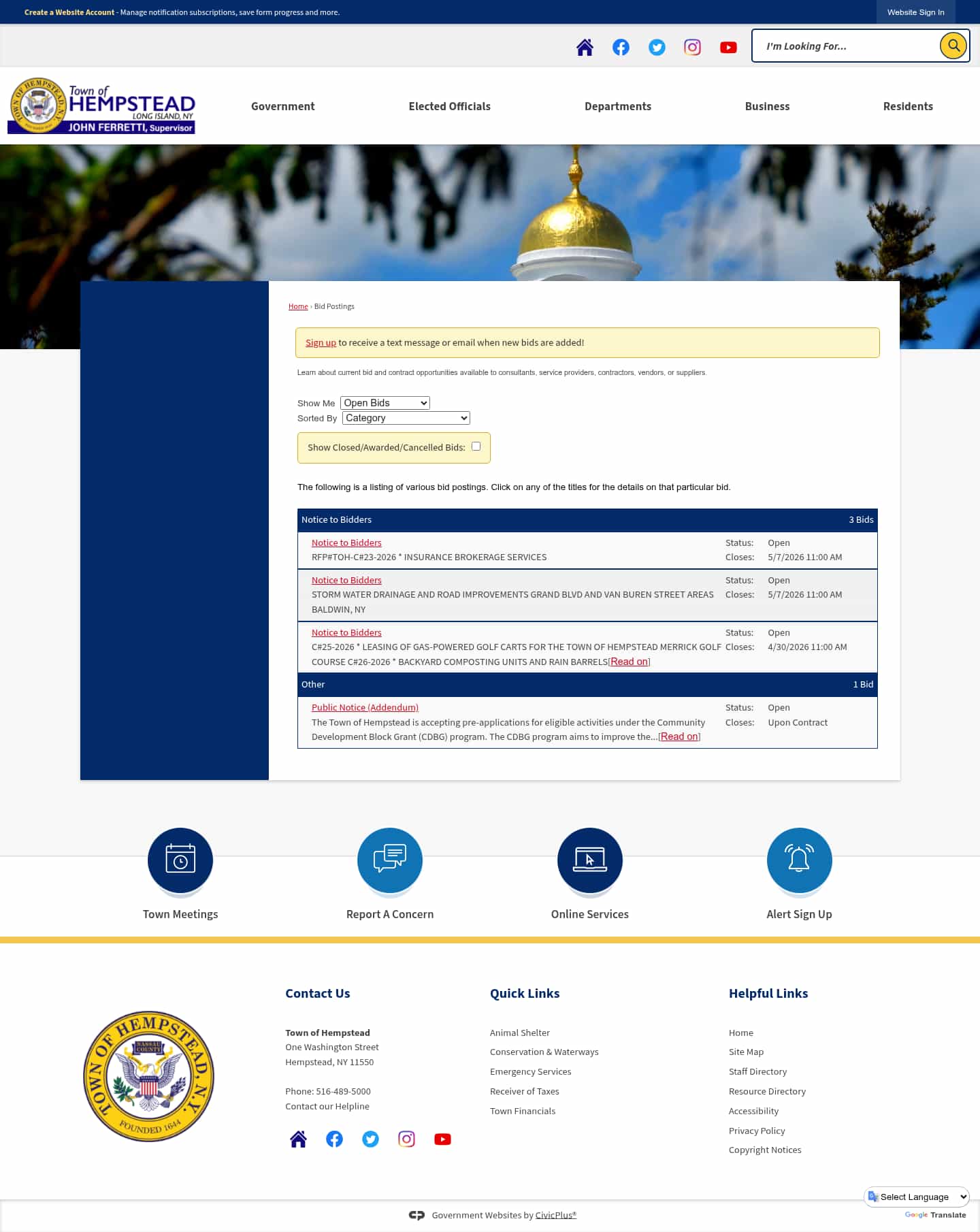This screenshot has width=980, height=1232.
Task: Open Public Notice (Addendum) link
Action: point(365,707)
